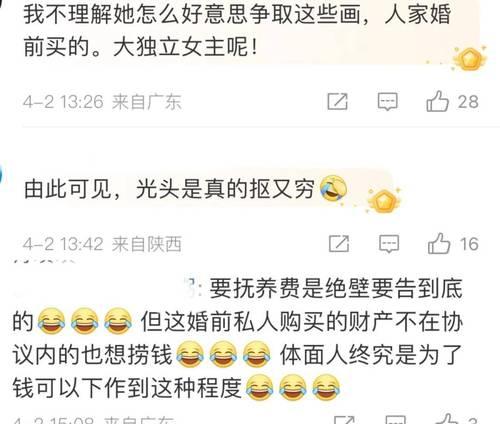Tap gold badge beside 大独立女主呢 comment
Viewport: 500px width, 424px height.
[x=470, y=59]
